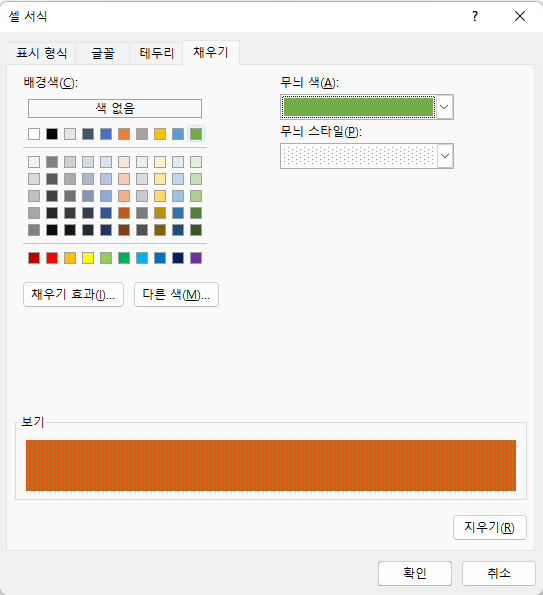The height and width of the screenshot is (595, 543).
Task: Switch to the 테두리 tab
Action: click(156, 53)
